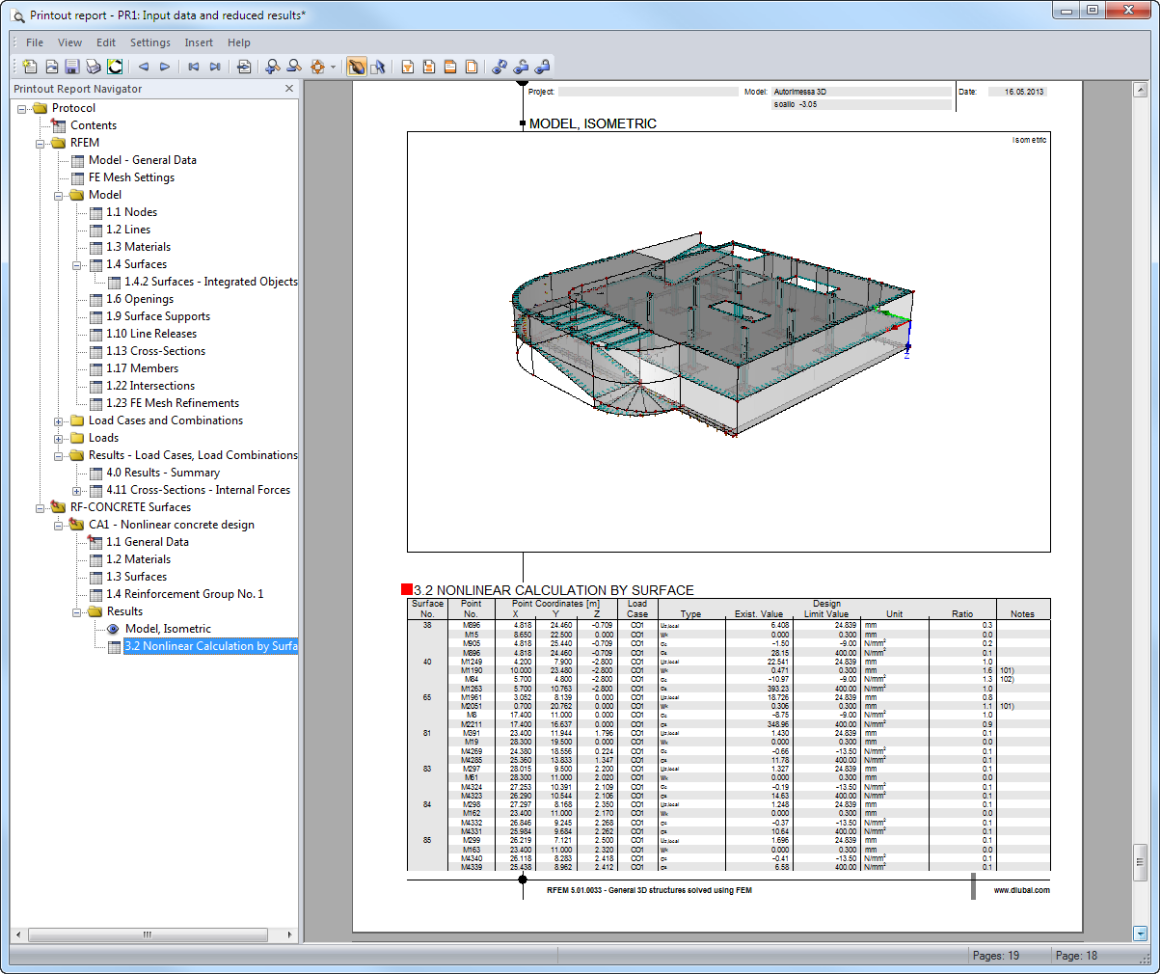This screenshot has width=1160, height=974.
Task: Expand the Load Cases and Combinations folder
Action: point(59,421)
